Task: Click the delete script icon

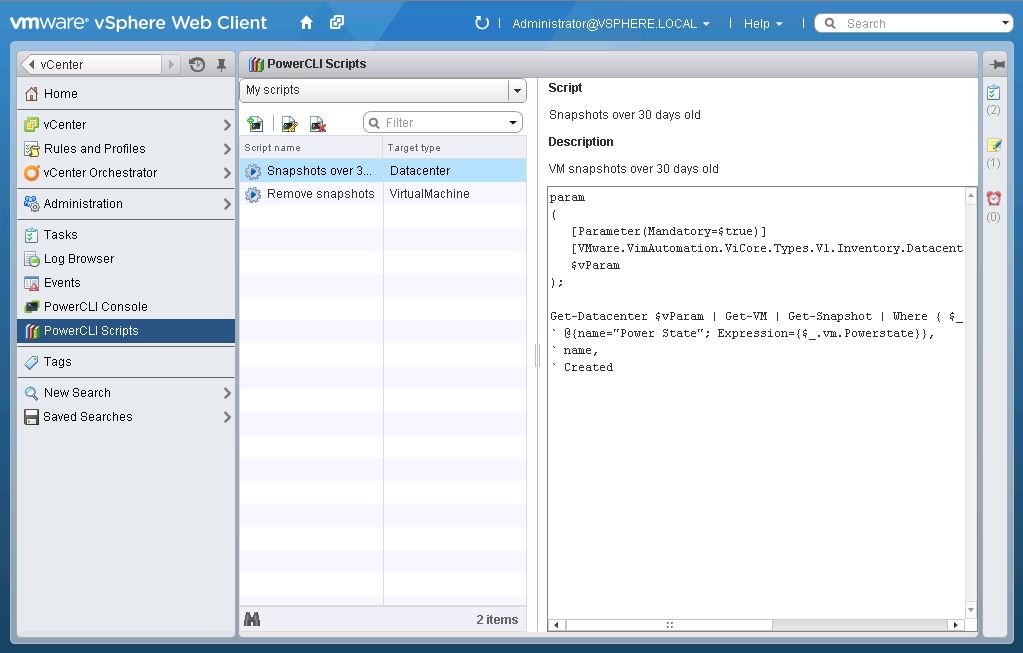Action: tap(318, 123)
